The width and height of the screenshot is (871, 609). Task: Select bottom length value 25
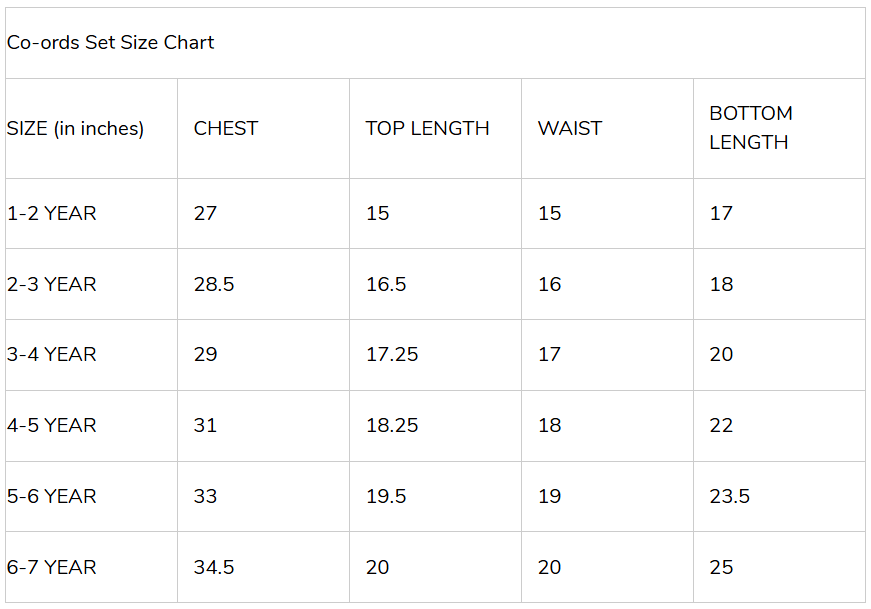(721, 568)
